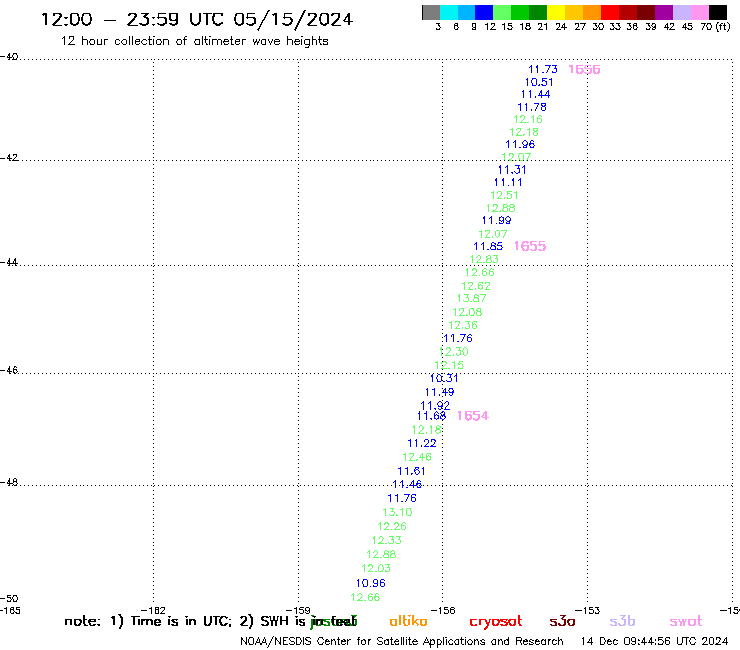Click the cryosat satellite label

[x=496, y=622]
